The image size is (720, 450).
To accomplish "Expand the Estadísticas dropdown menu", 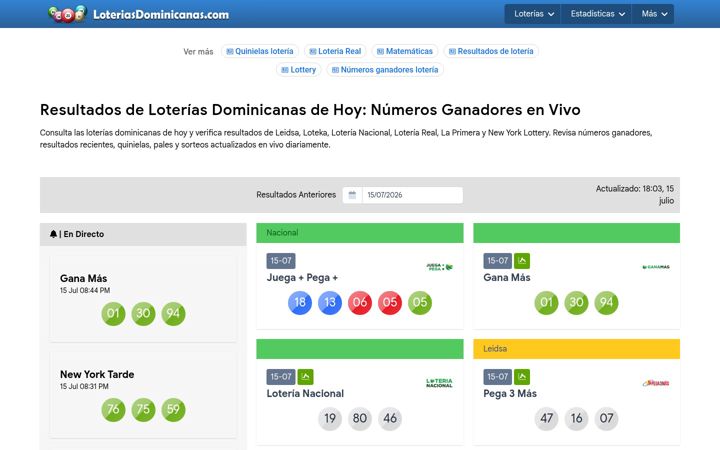I will [x=597, y=14].
